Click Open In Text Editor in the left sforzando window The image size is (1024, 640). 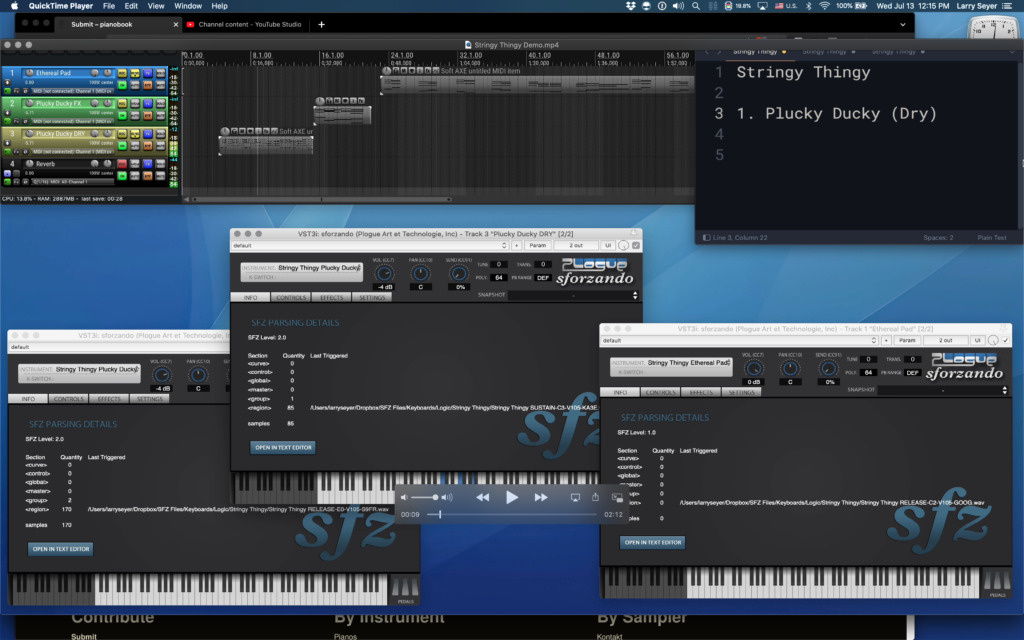click(x=61, y=549)
